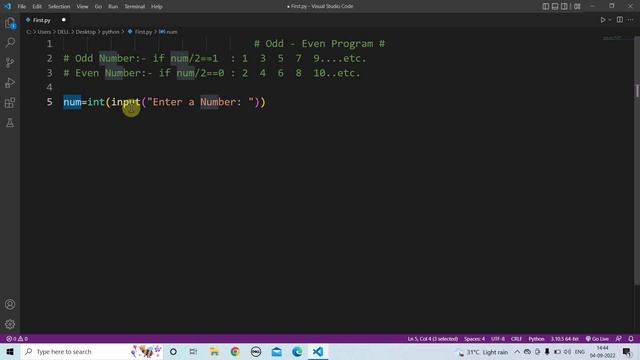Click the Desktop breadcrumb segment
The height and width of the screenshot is (360, 640).
tap(86, 32)
